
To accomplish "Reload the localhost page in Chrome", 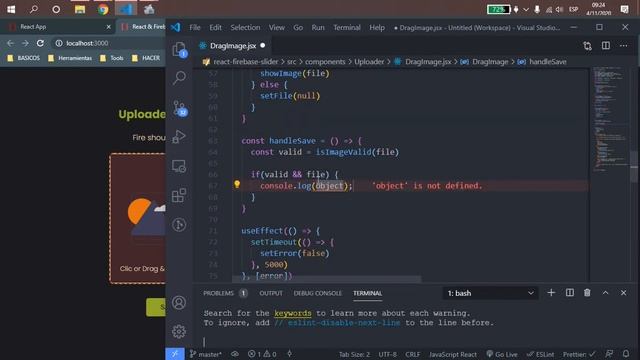I will click(40, 43).
